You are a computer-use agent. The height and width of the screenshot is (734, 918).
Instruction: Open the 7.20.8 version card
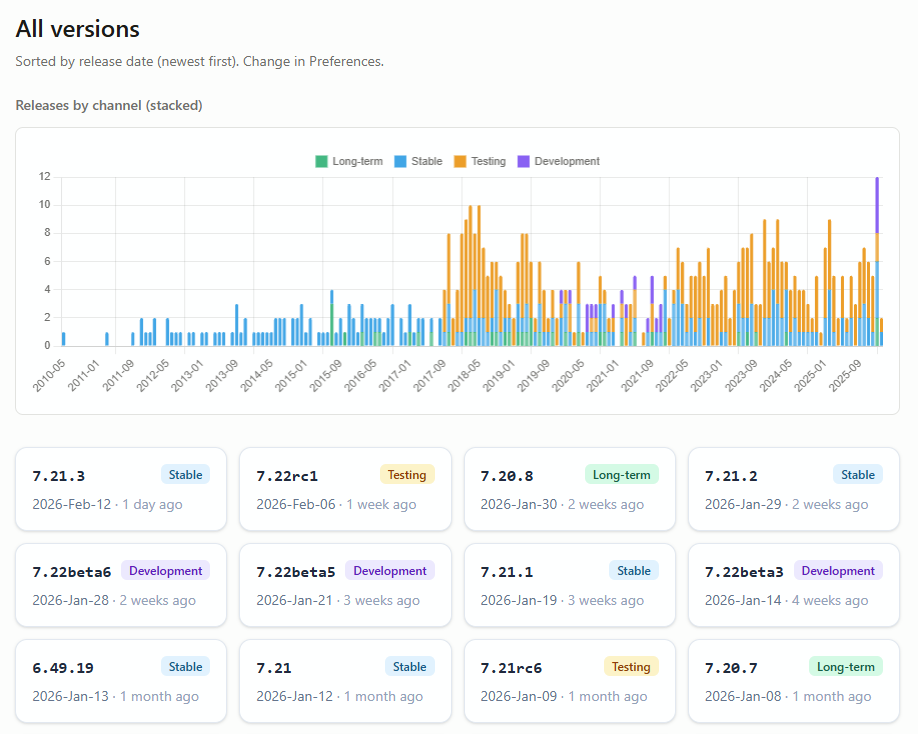pos(570,489)
